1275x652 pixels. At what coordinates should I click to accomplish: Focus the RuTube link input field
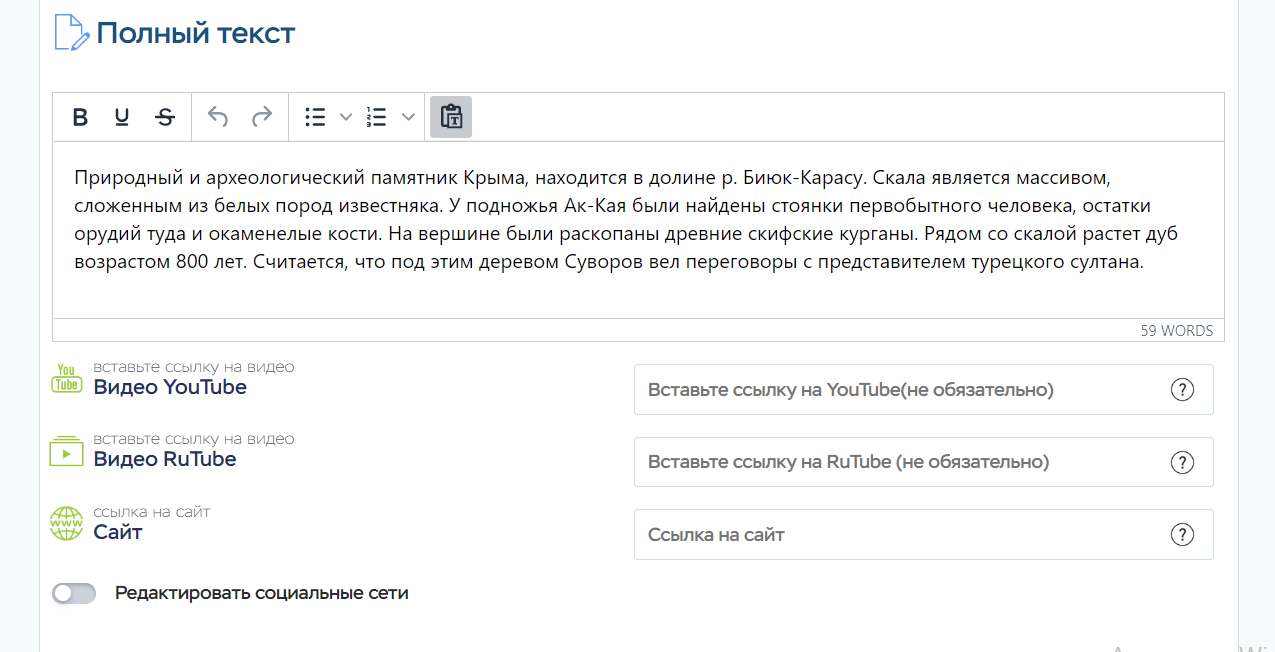900,462
